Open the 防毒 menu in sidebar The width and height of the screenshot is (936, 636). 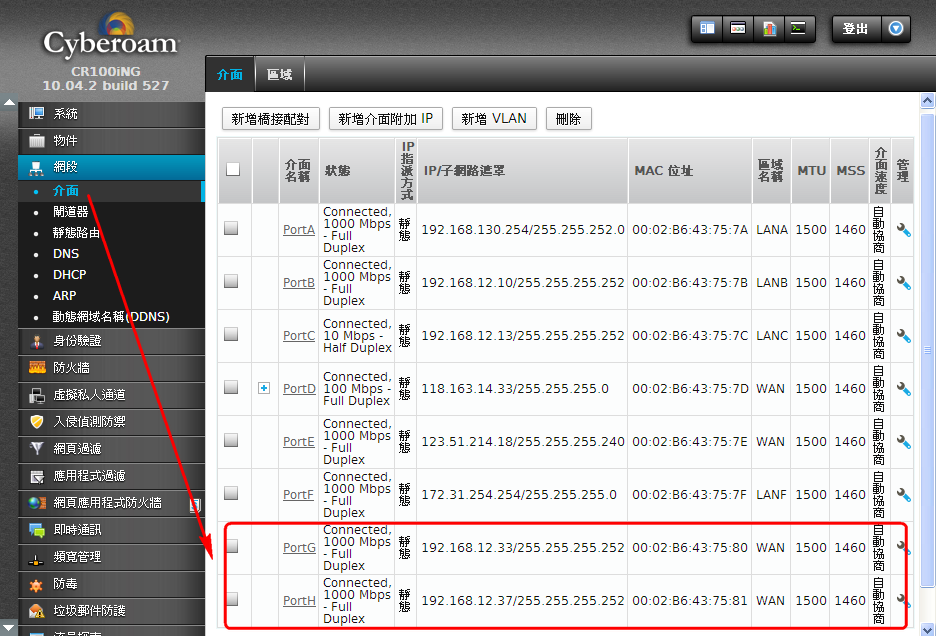coord(112,584)
